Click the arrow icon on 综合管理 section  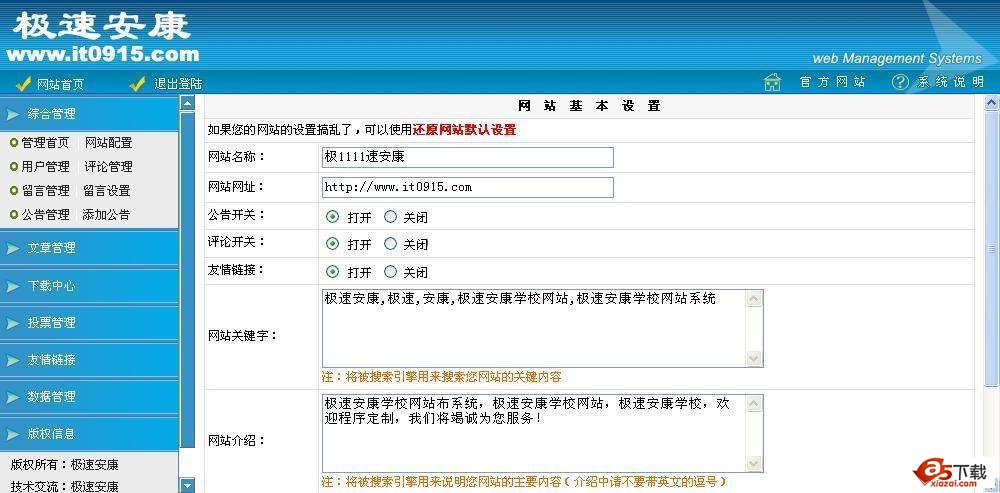(x=13, y=114)
